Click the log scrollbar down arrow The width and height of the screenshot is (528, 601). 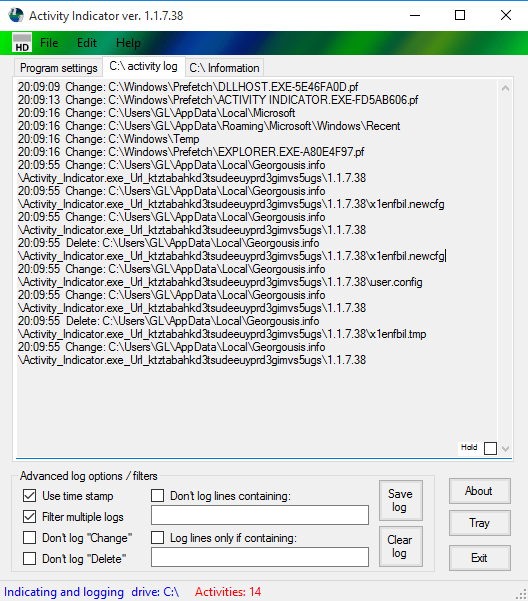(505, 448)
